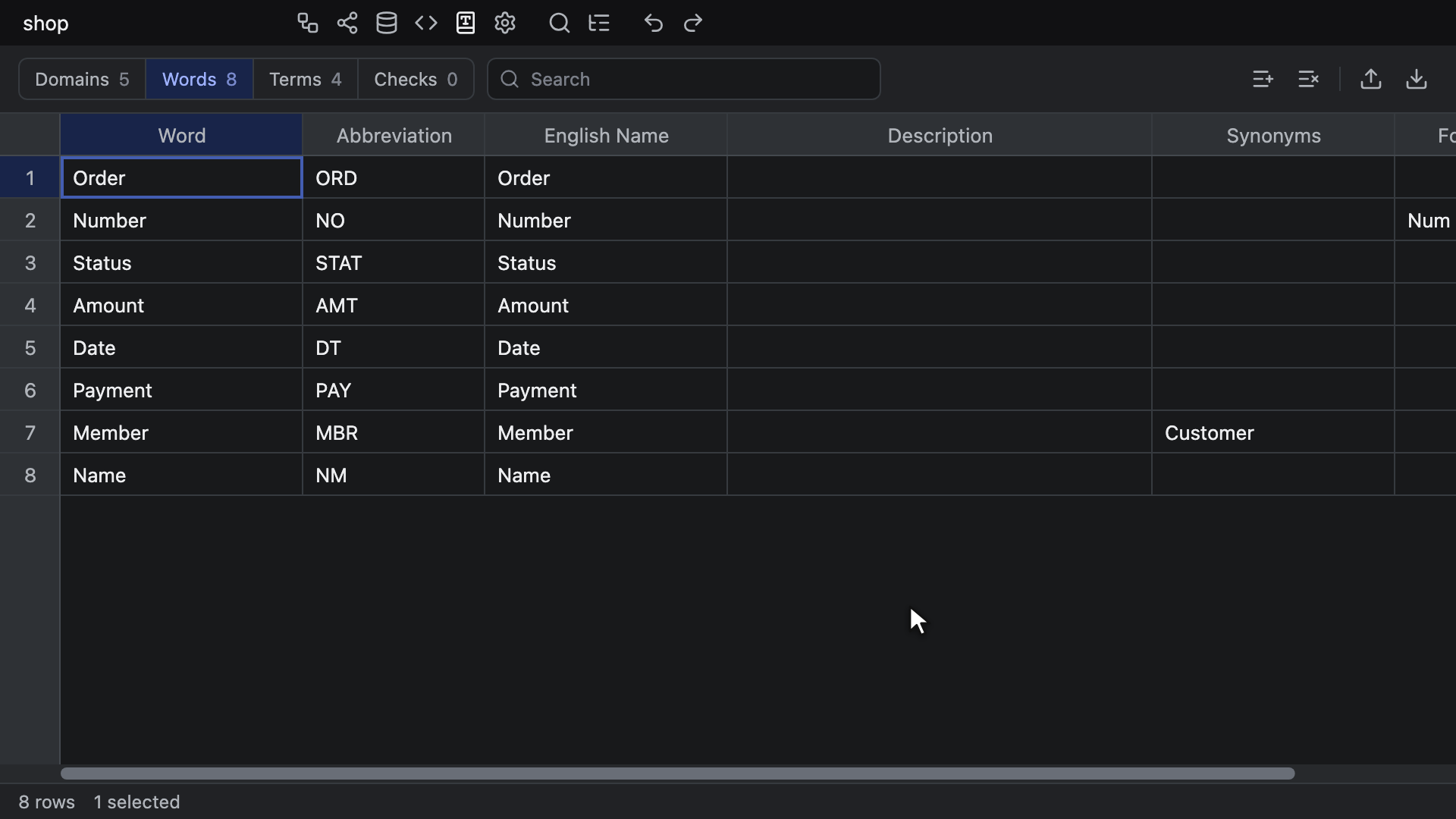This screenshot has height=819, width=1456.
Task: Click the share nodes icon
Action: coord(347,23)
